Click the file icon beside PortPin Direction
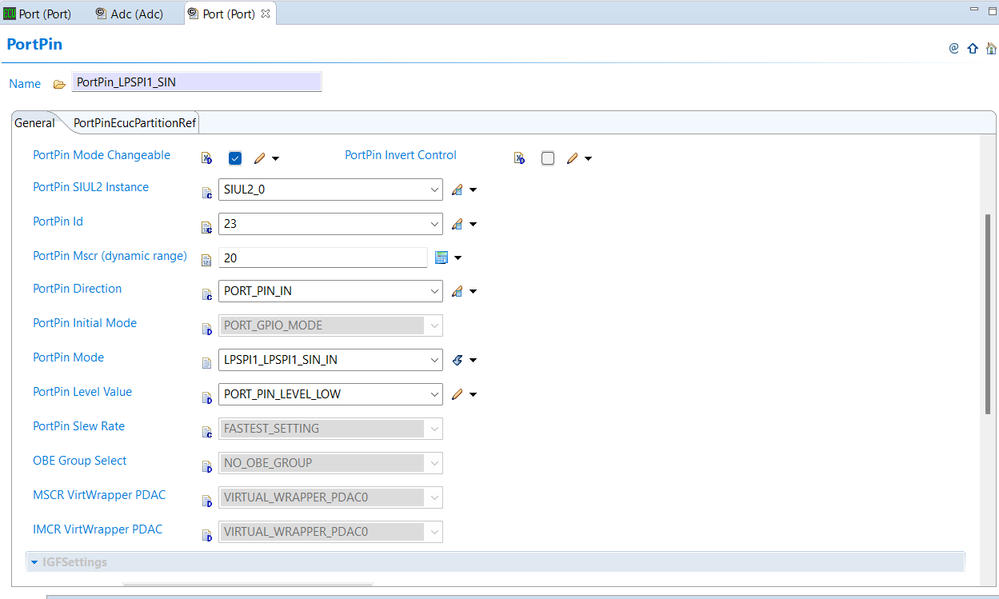 pyautogui.click(x=206, y=294)
